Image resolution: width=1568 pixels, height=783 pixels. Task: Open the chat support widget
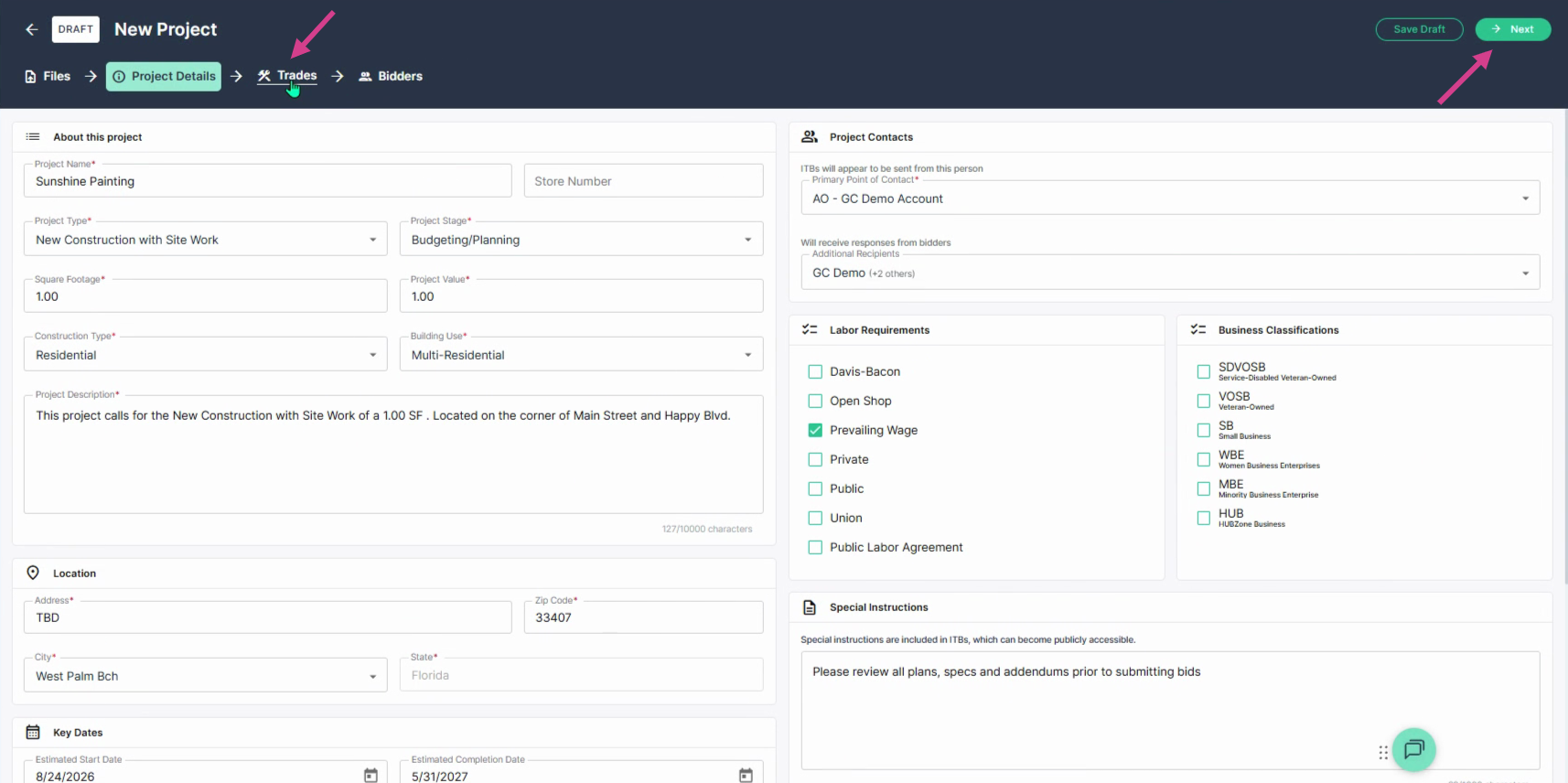pyautogui.click(x=1414, y=750)
